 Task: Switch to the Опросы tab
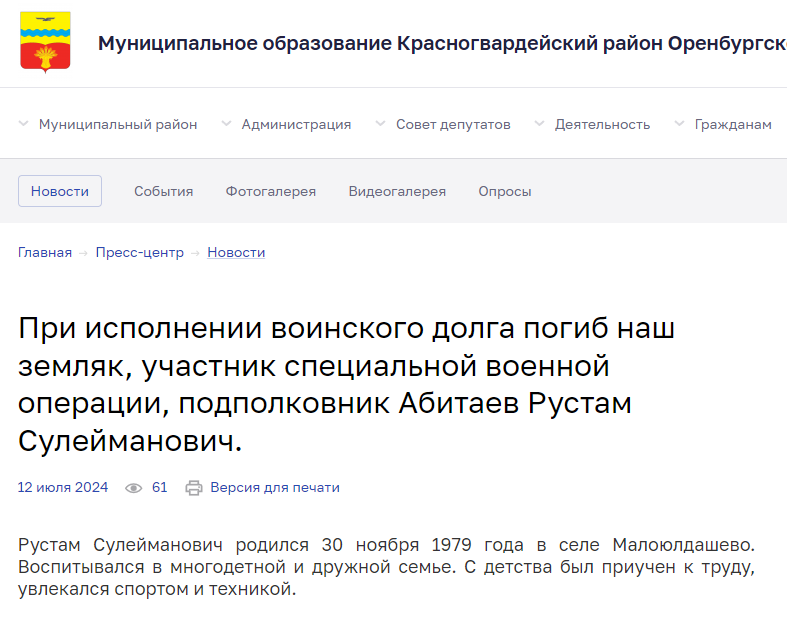pyautogui.click(x=504, y=191)
